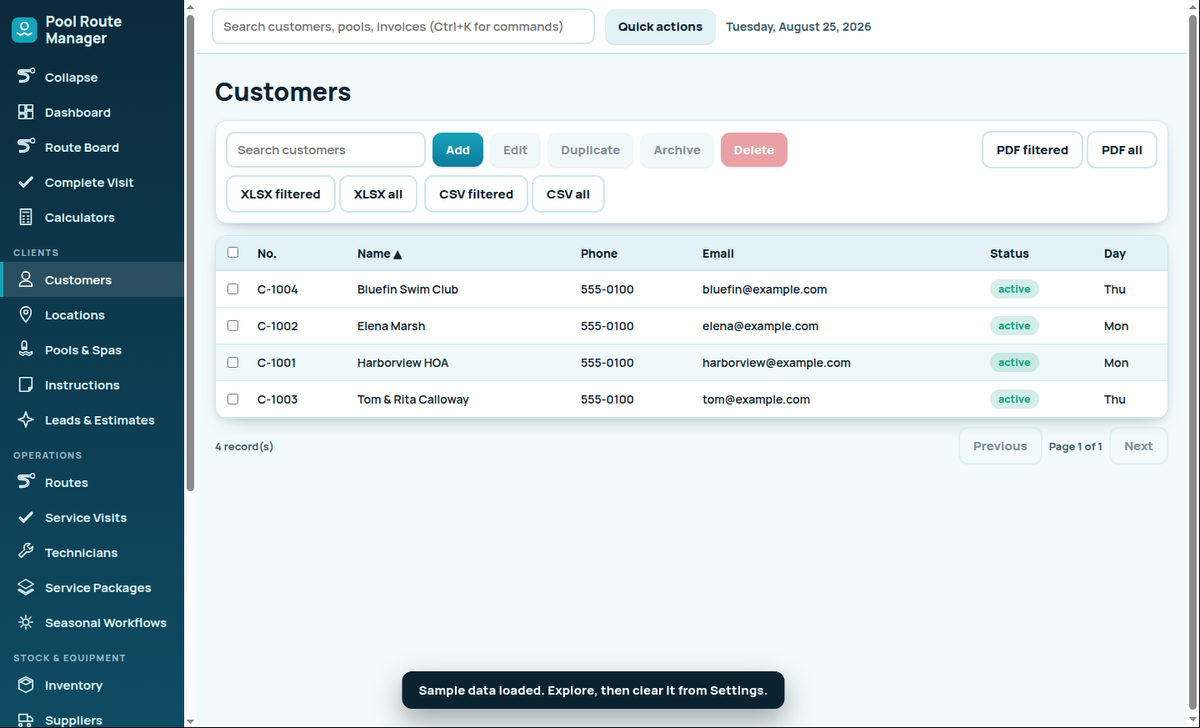Click the Sample data loaded toast message
The height and width of the screenshot is (728, 1200).
[593, 690]
